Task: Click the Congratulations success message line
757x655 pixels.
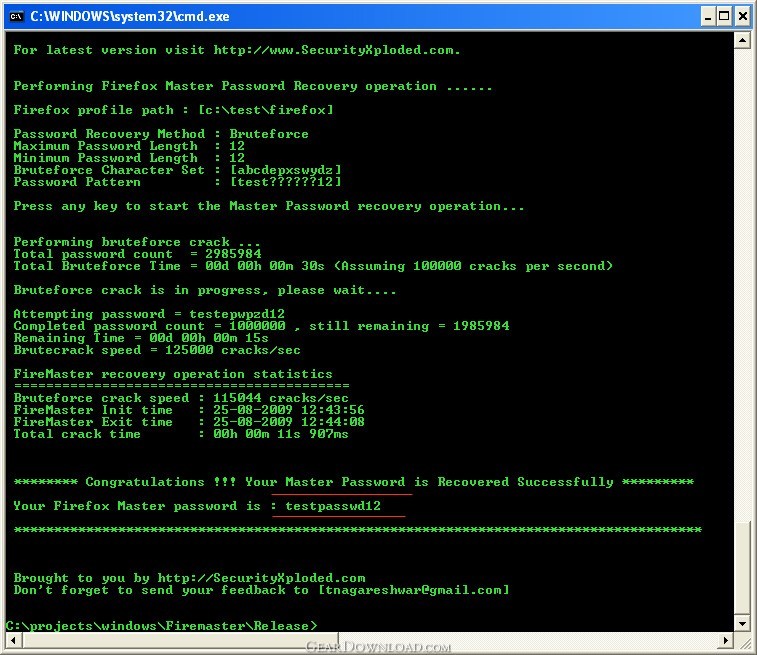Action: 353,482
